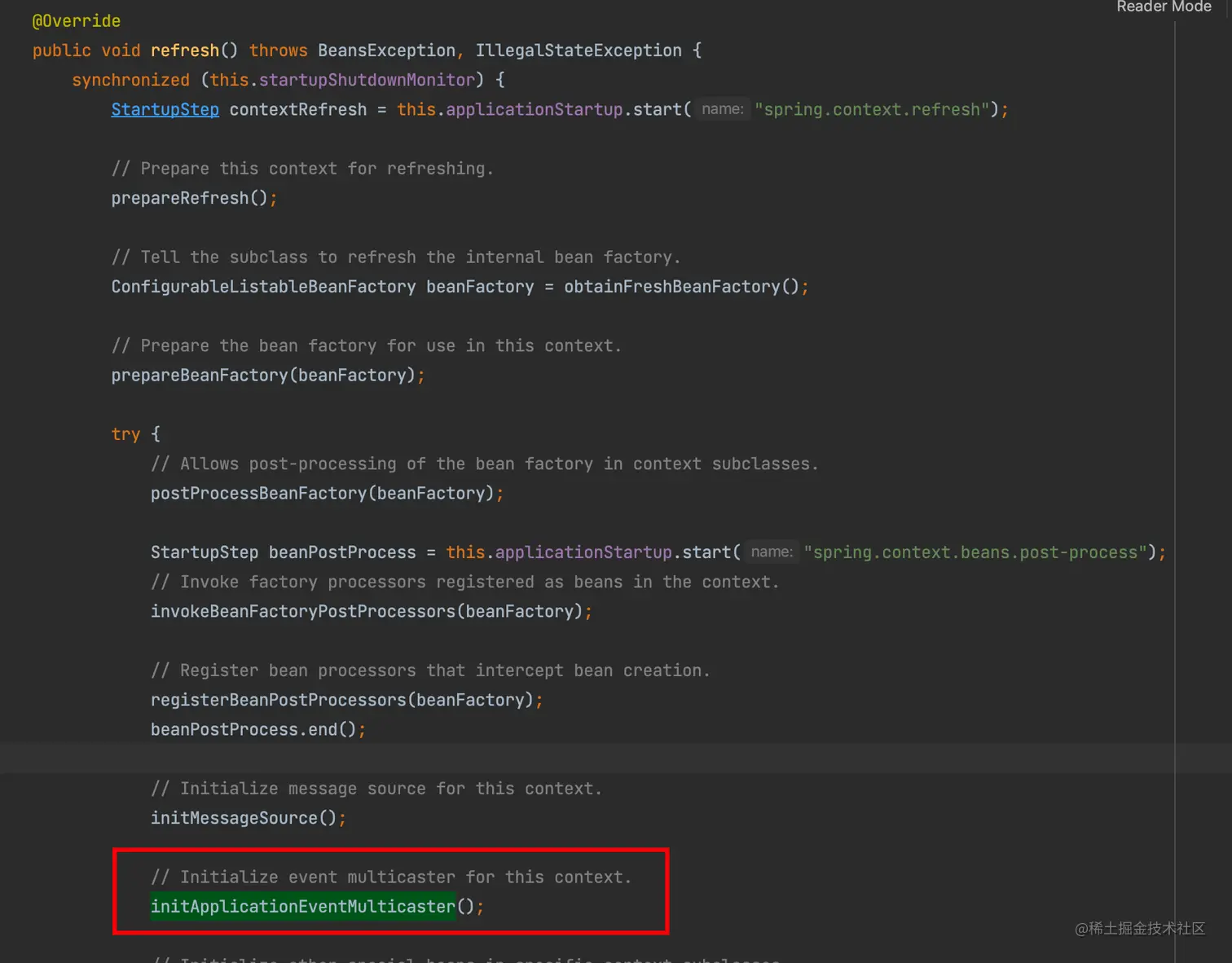The width and height of the screenshot is (1232, 963).
Task: Click the synchronized keyword
Action: click(130, 80)
